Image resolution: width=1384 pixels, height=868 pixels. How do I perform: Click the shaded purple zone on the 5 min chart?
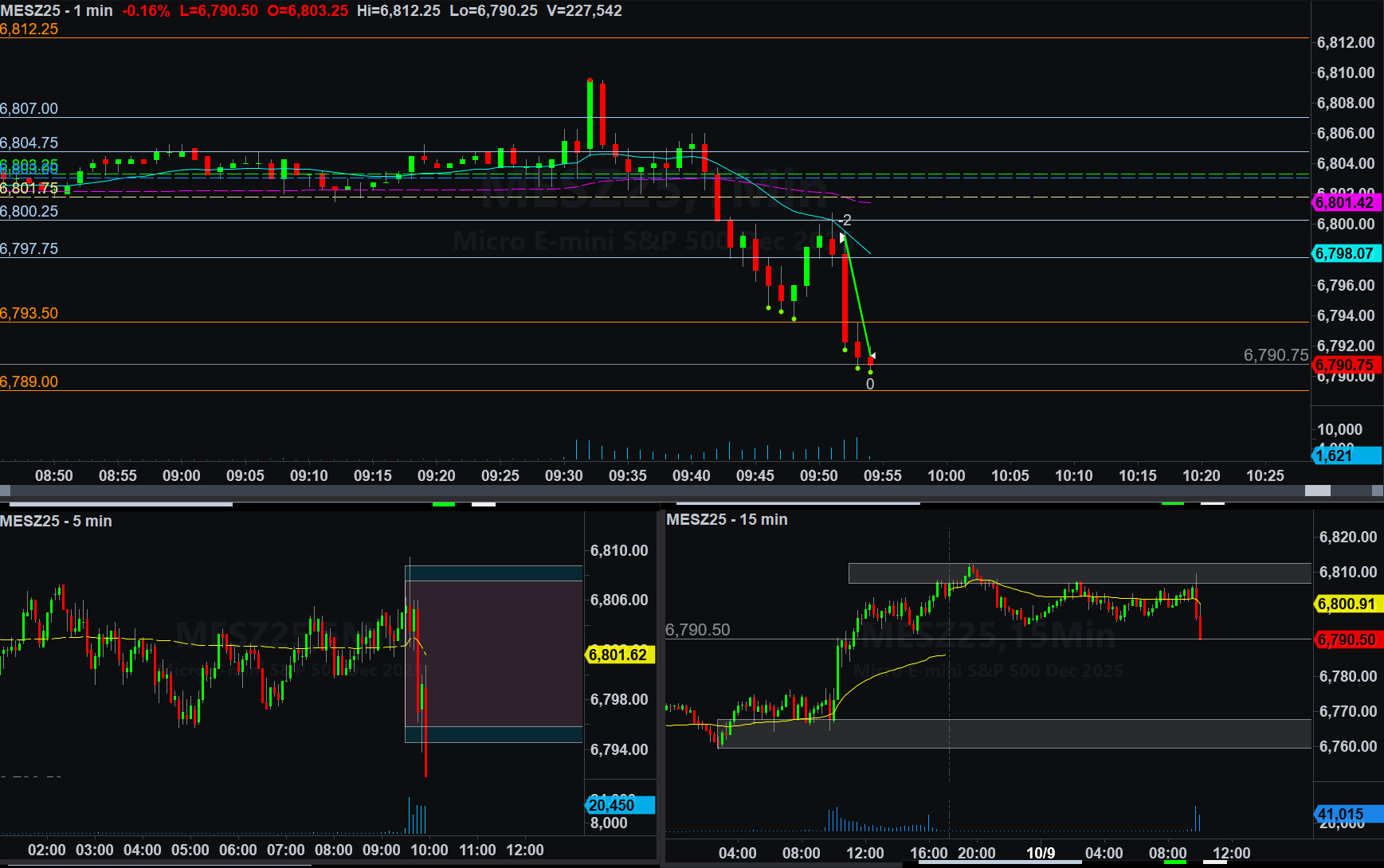coord(494,653)
